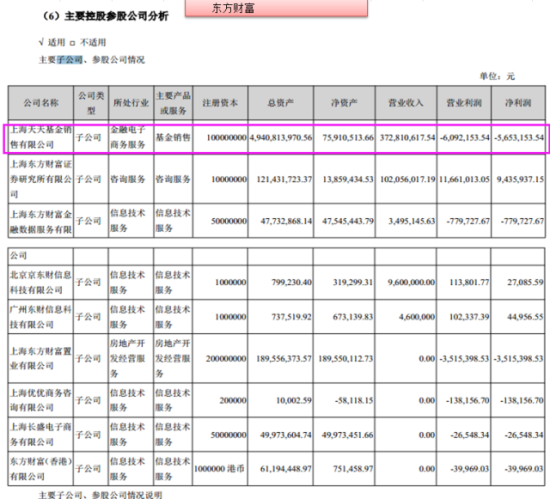The width and height of the screenshot is (550, 499).
Task: Click the 营业利润 column header
Action: pyautogui.click(x=464, y=103)
